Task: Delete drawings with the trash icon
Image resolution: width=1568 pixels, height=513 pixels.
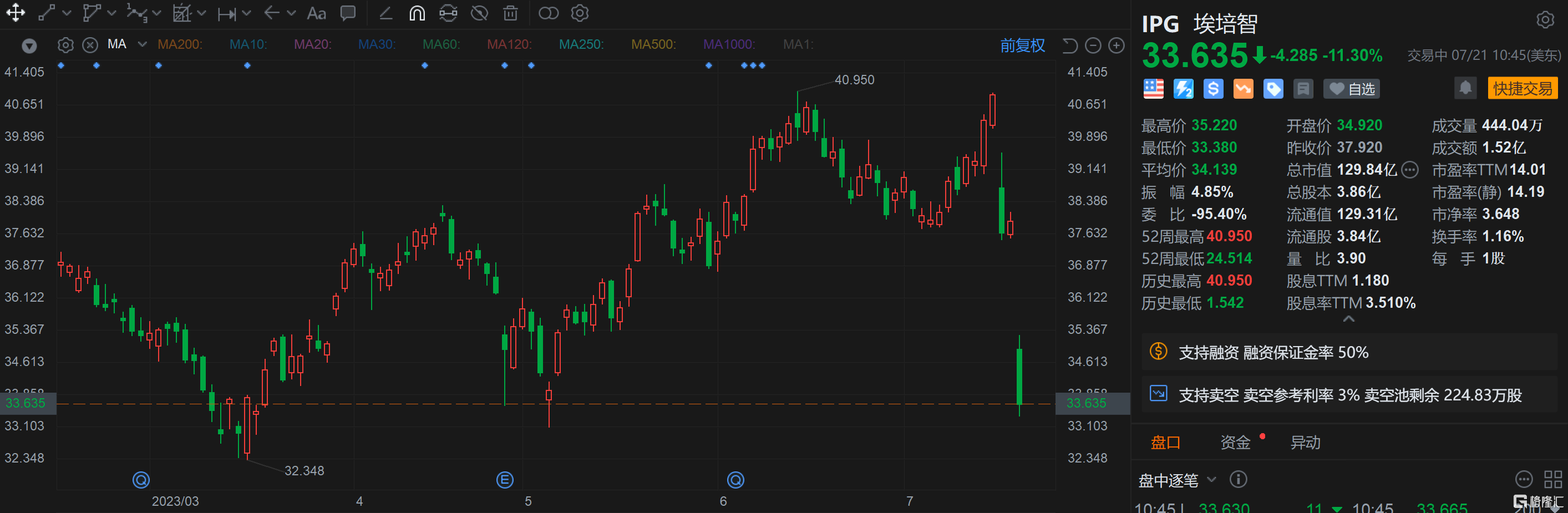Action: [x=510, y=13]
